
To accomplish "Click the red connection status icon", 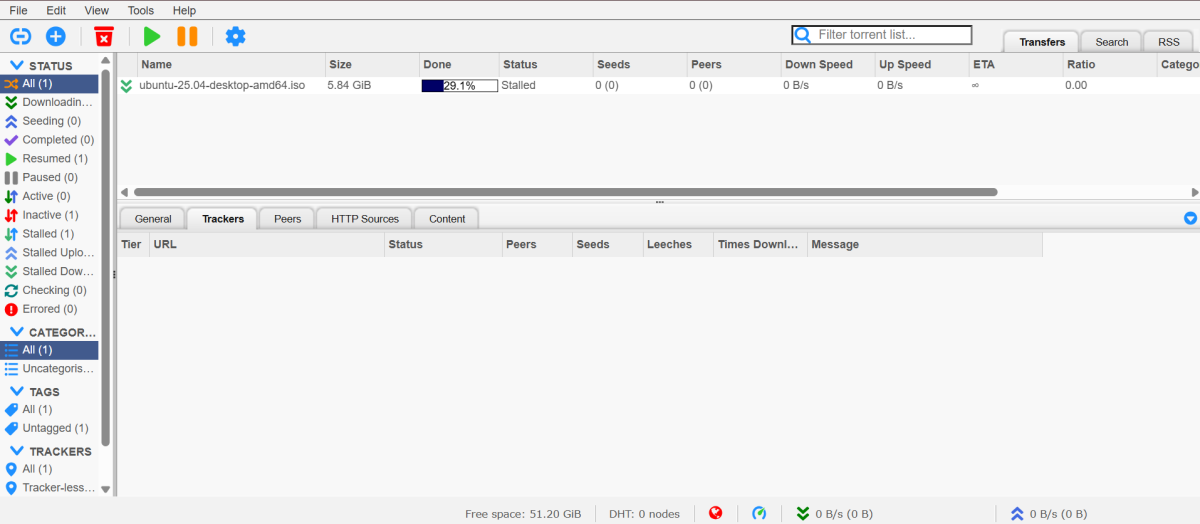I will click(x=716, y=513).
